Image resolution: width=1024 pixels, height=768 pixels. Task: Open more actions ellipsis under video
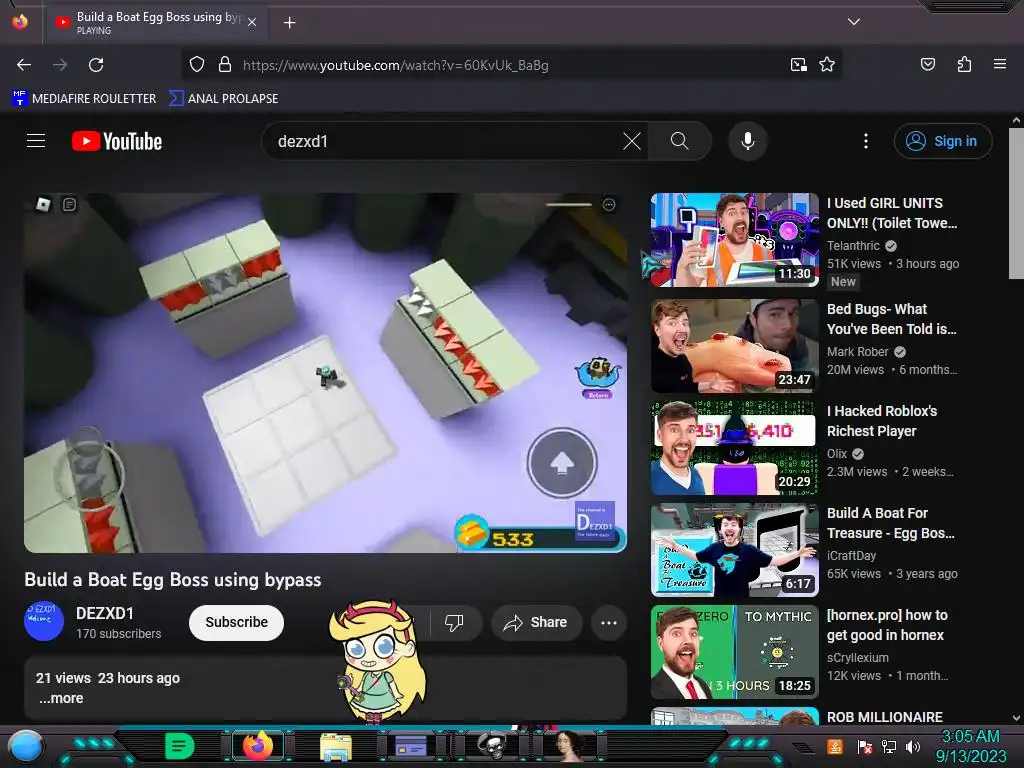609,622
